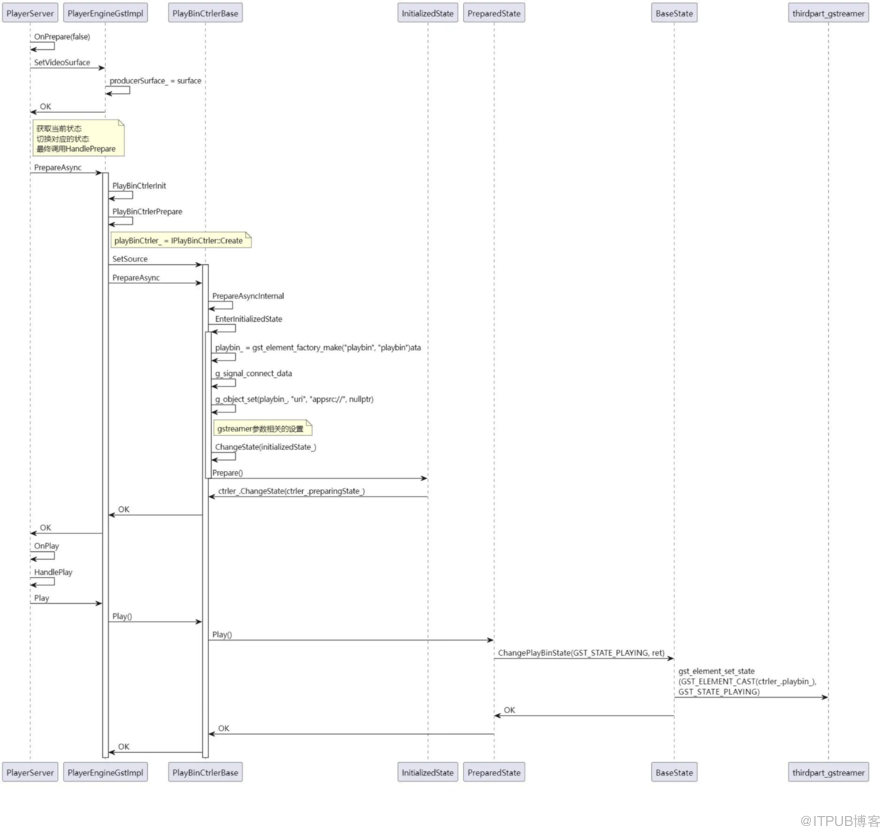
Task: Select the g_signal_connect_data message label
Action: click(x=253, y=373)
